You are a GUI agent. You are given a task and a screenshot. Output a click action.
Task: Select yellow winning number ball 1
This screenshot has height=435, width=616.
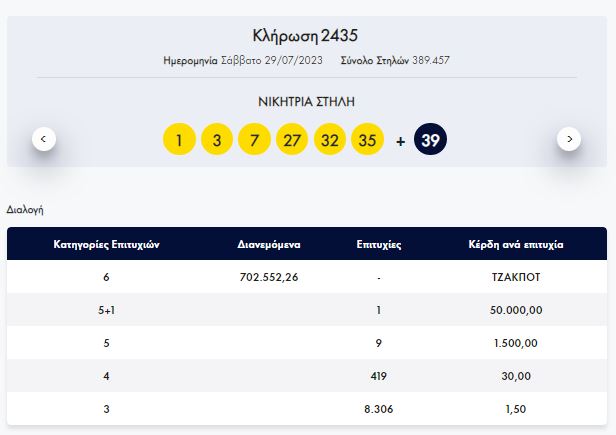point(179,140)
